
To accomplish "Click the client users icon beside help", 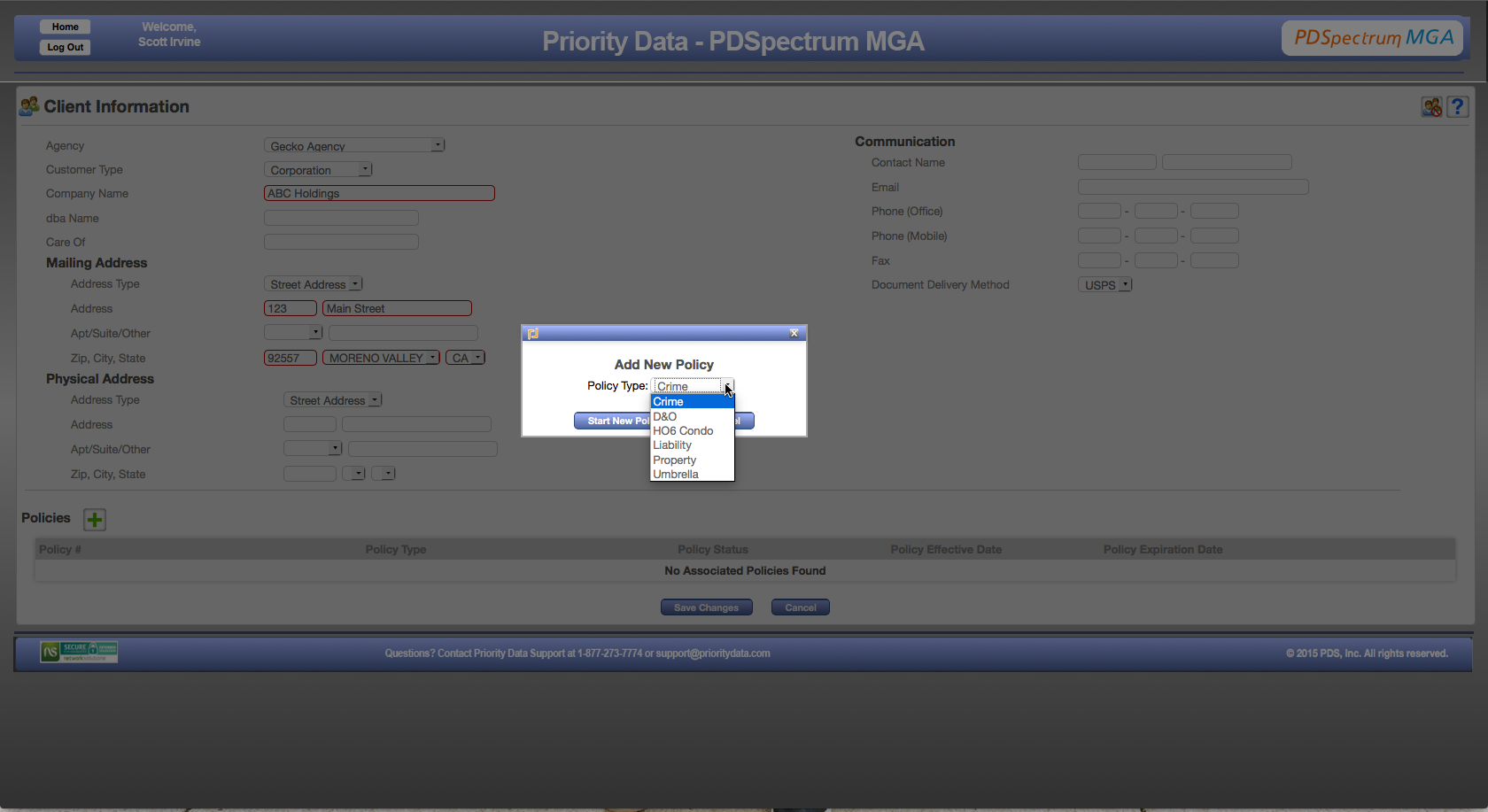I will click(1431, 107).
